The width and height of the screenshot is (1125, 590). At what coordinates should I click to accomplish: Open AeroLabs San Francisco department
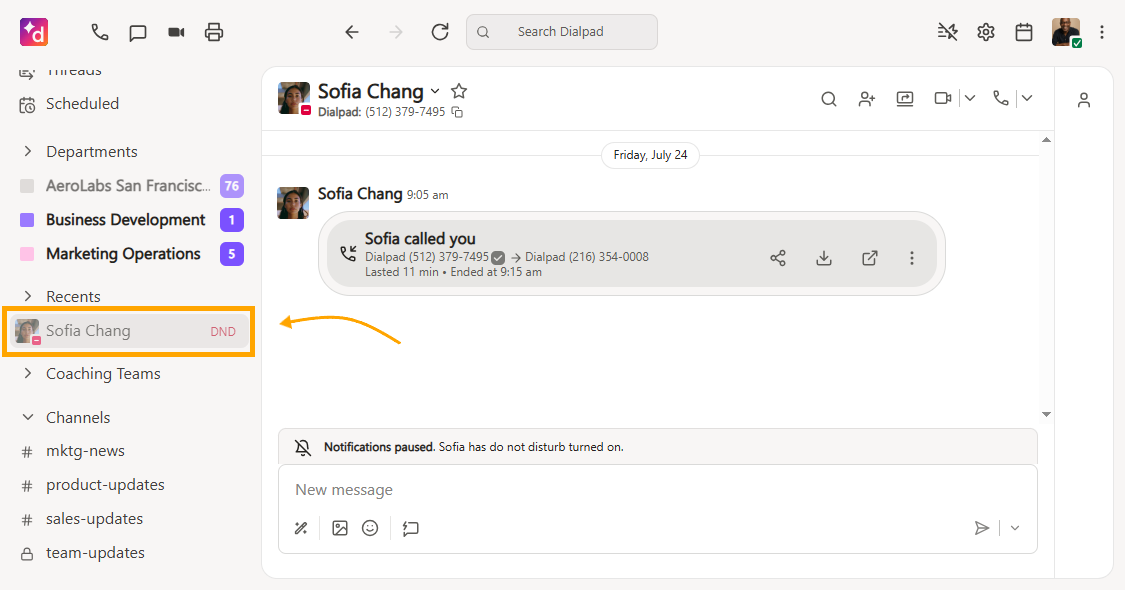[129, 186]
